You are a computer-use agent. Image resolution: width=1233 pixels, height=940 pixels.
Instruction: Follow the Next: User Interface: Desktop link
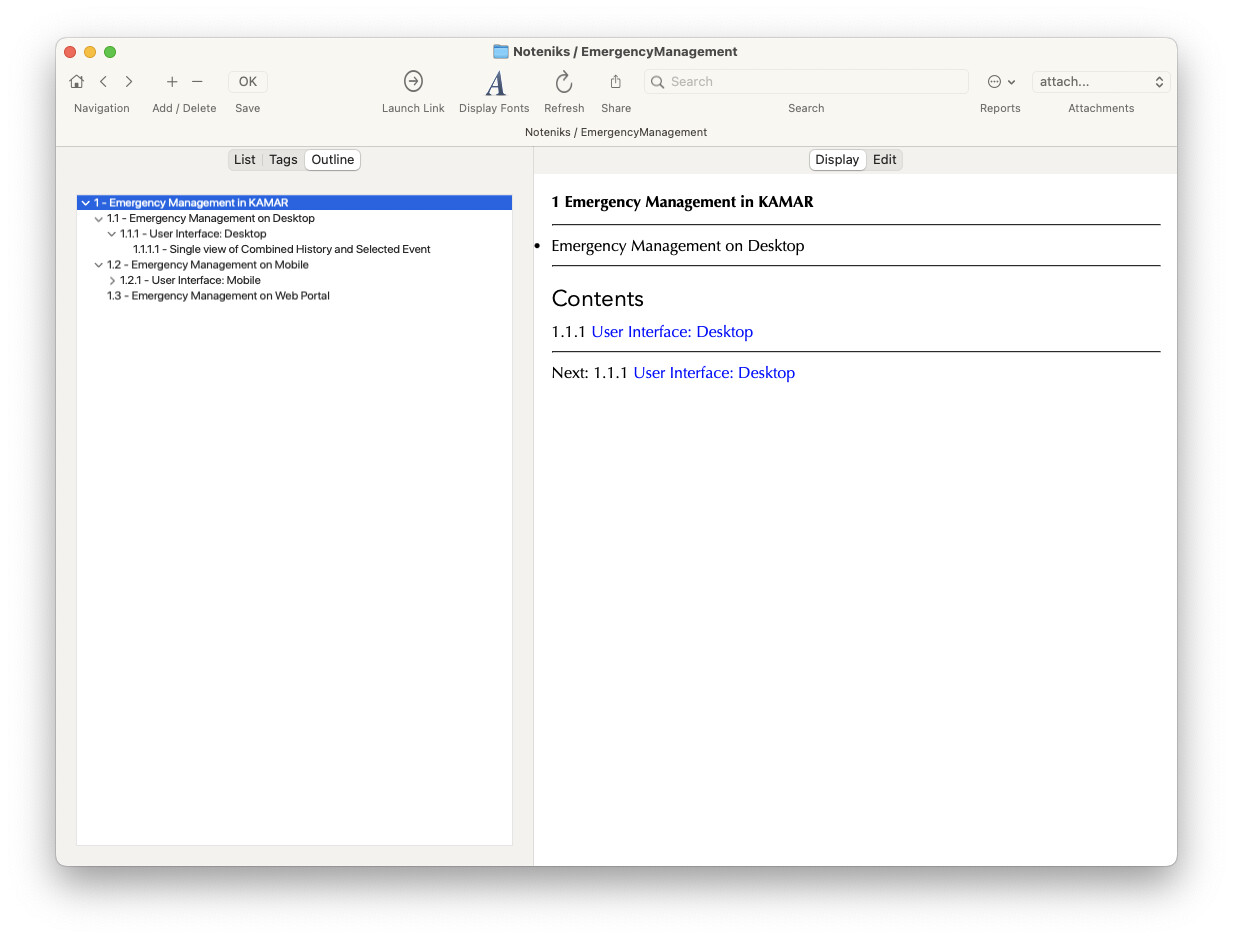pos(713,373)
